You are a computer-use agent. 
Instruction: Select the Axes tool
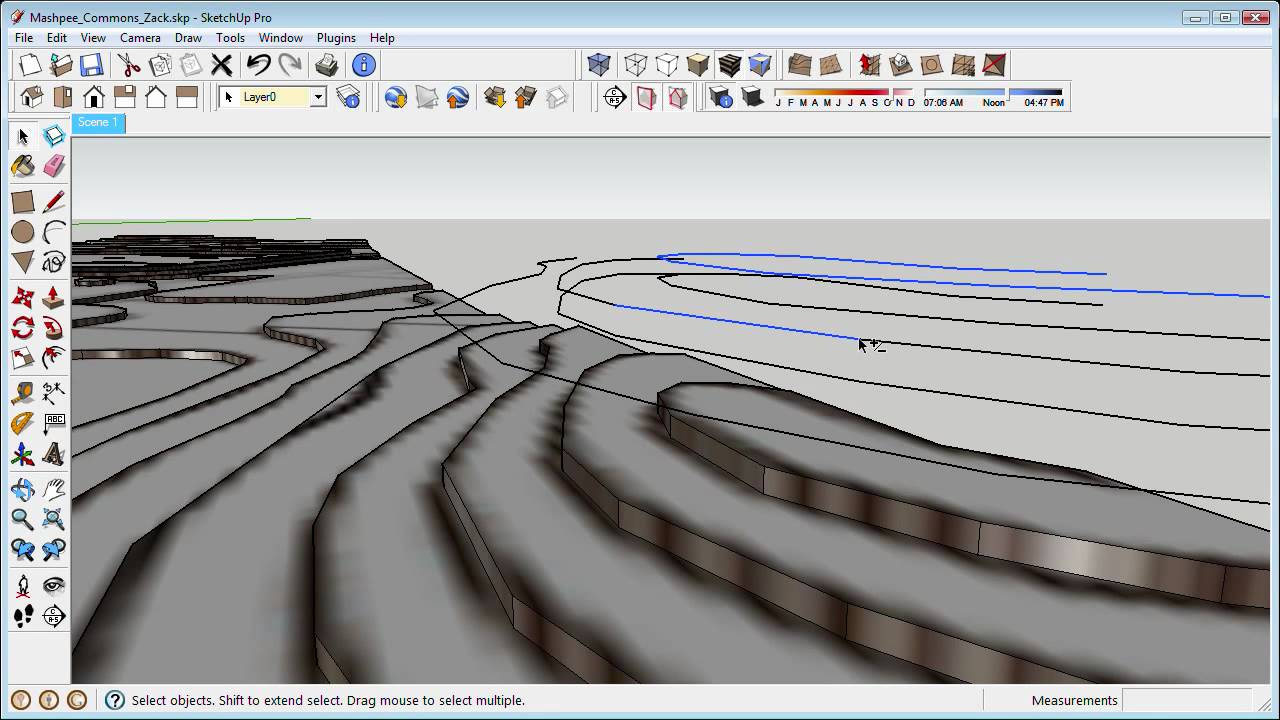[x=23, y=455]
